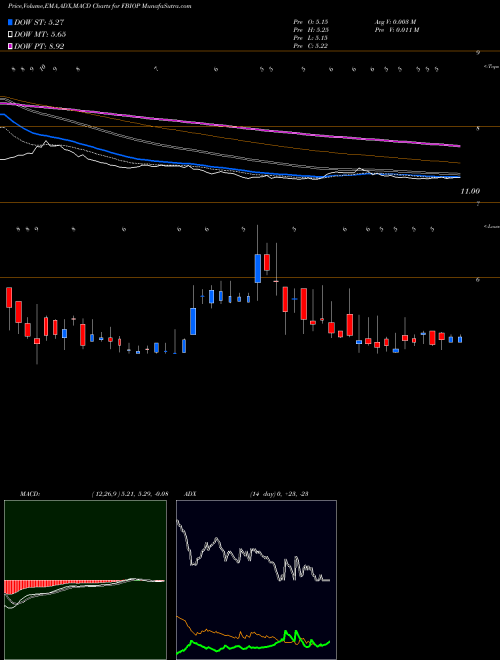Click the price axis label '7'
This screenshot has height=660, width=500.
click(x=478, y=204)
